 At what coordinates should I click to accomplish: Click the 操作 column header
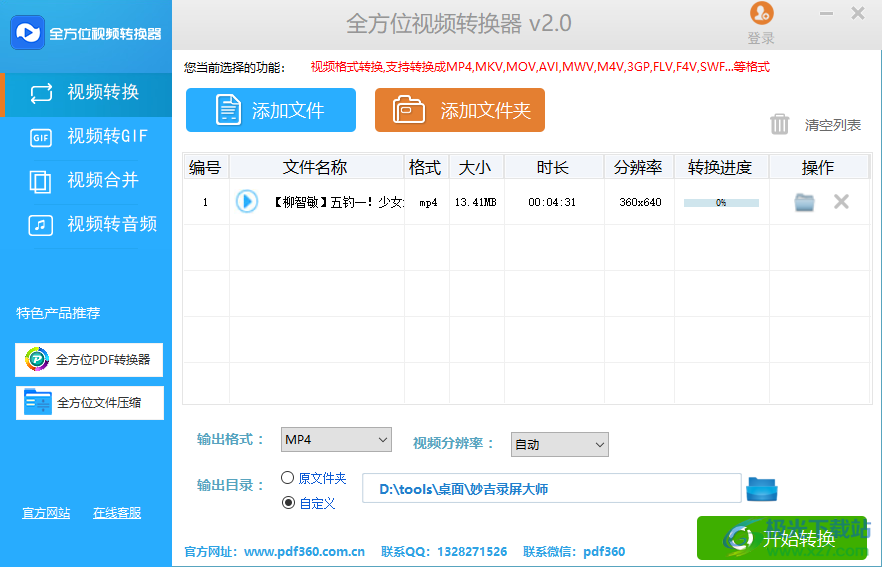point(818,167)
